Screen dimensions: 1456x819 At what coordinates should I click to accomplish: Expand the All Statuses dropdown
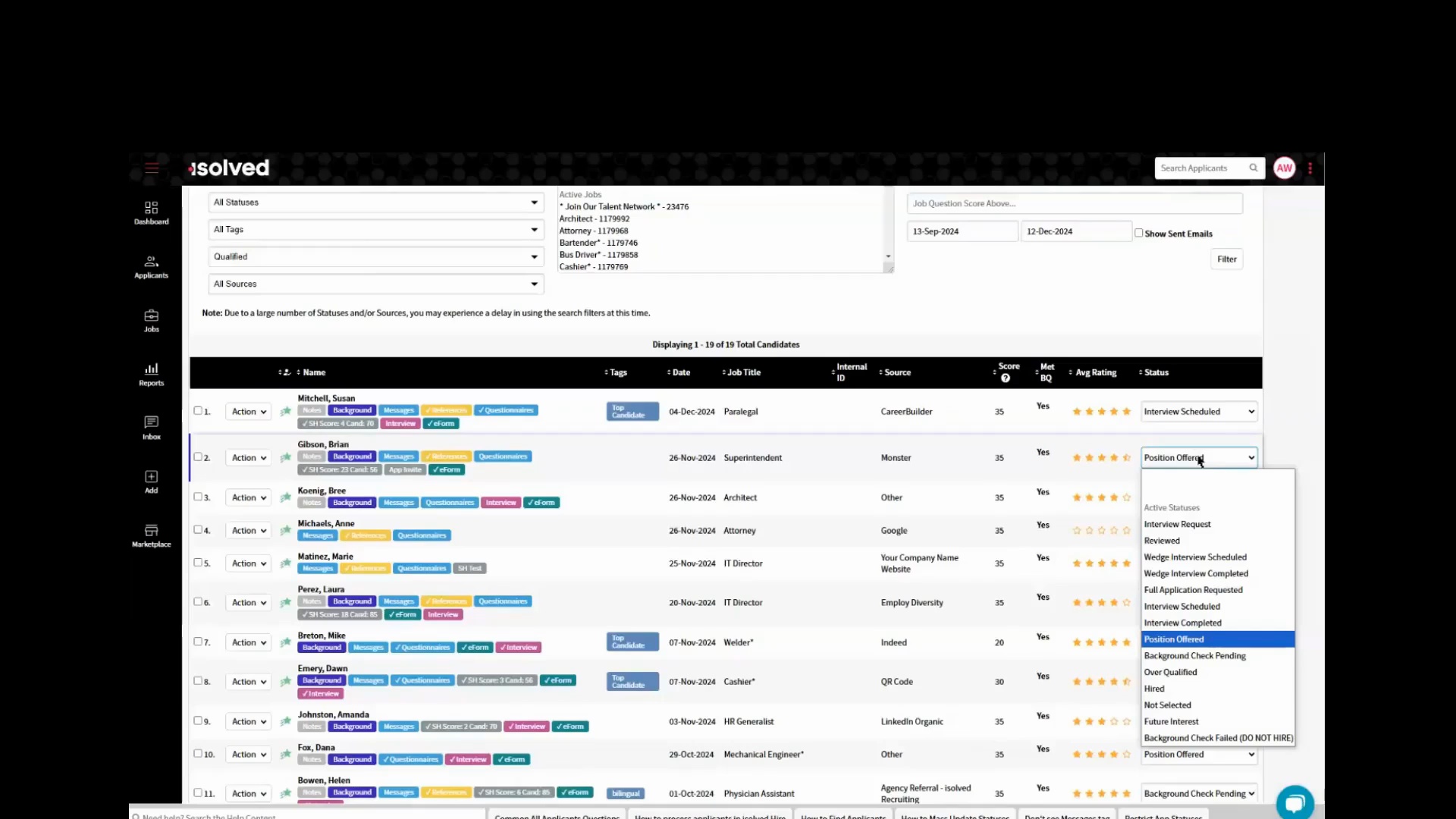pos(375,202)
